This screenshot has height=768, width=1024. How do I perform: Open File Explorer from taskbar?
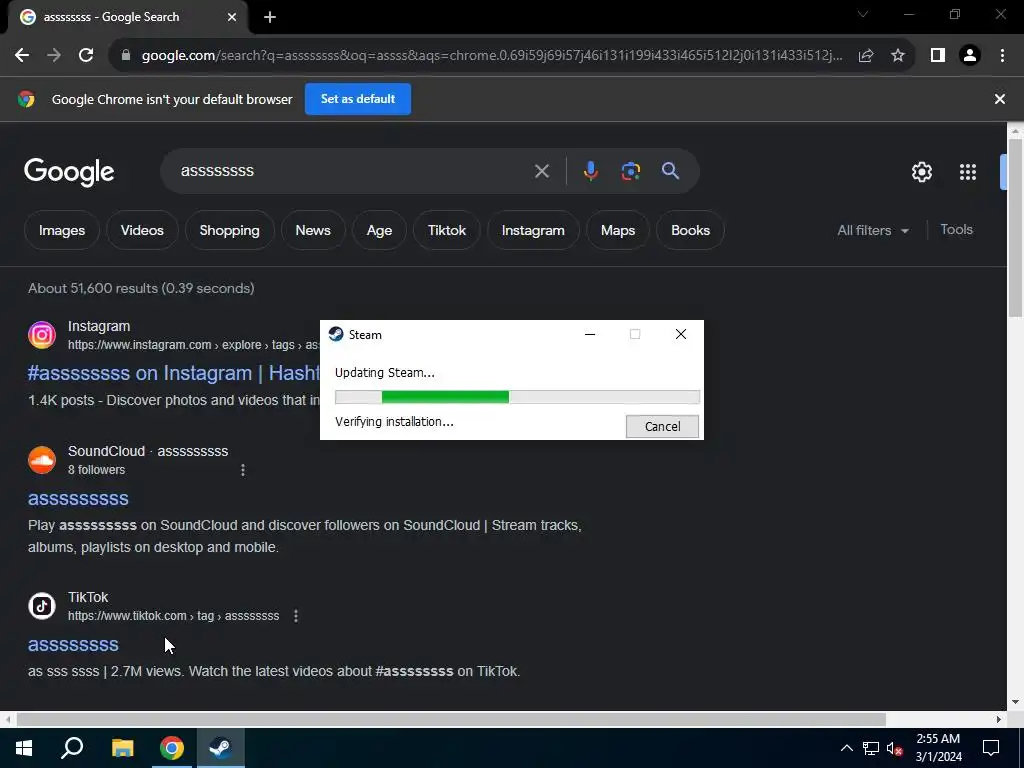pos(122,748)
